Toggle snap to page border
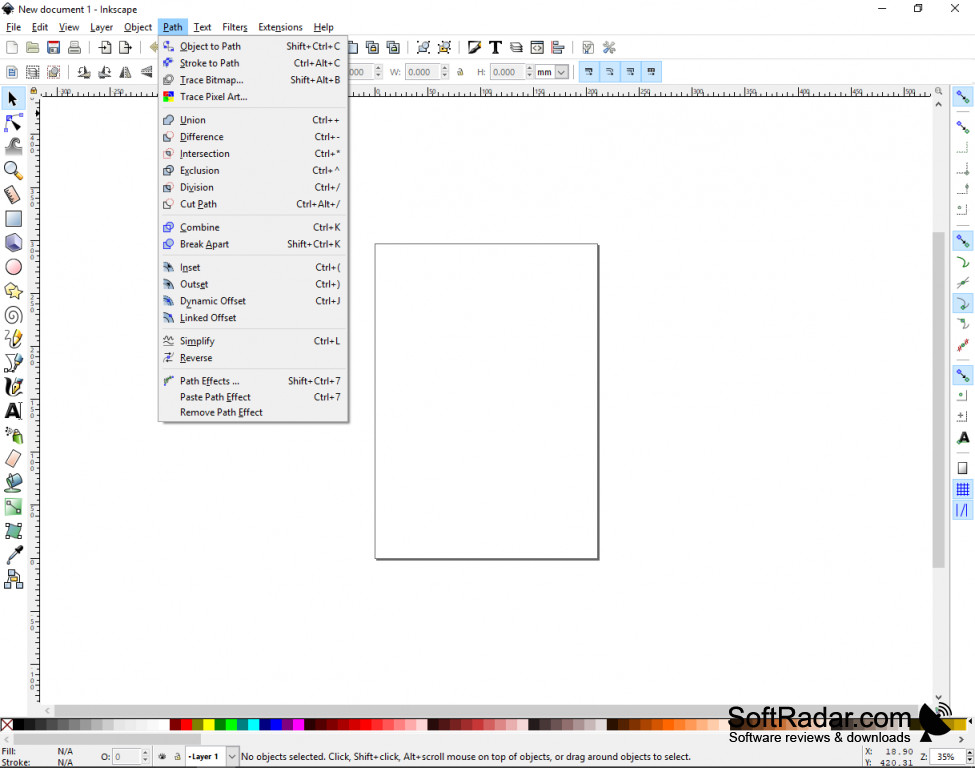Image resolution: width=975 pixels, height=768 pixels. point(963,468)
